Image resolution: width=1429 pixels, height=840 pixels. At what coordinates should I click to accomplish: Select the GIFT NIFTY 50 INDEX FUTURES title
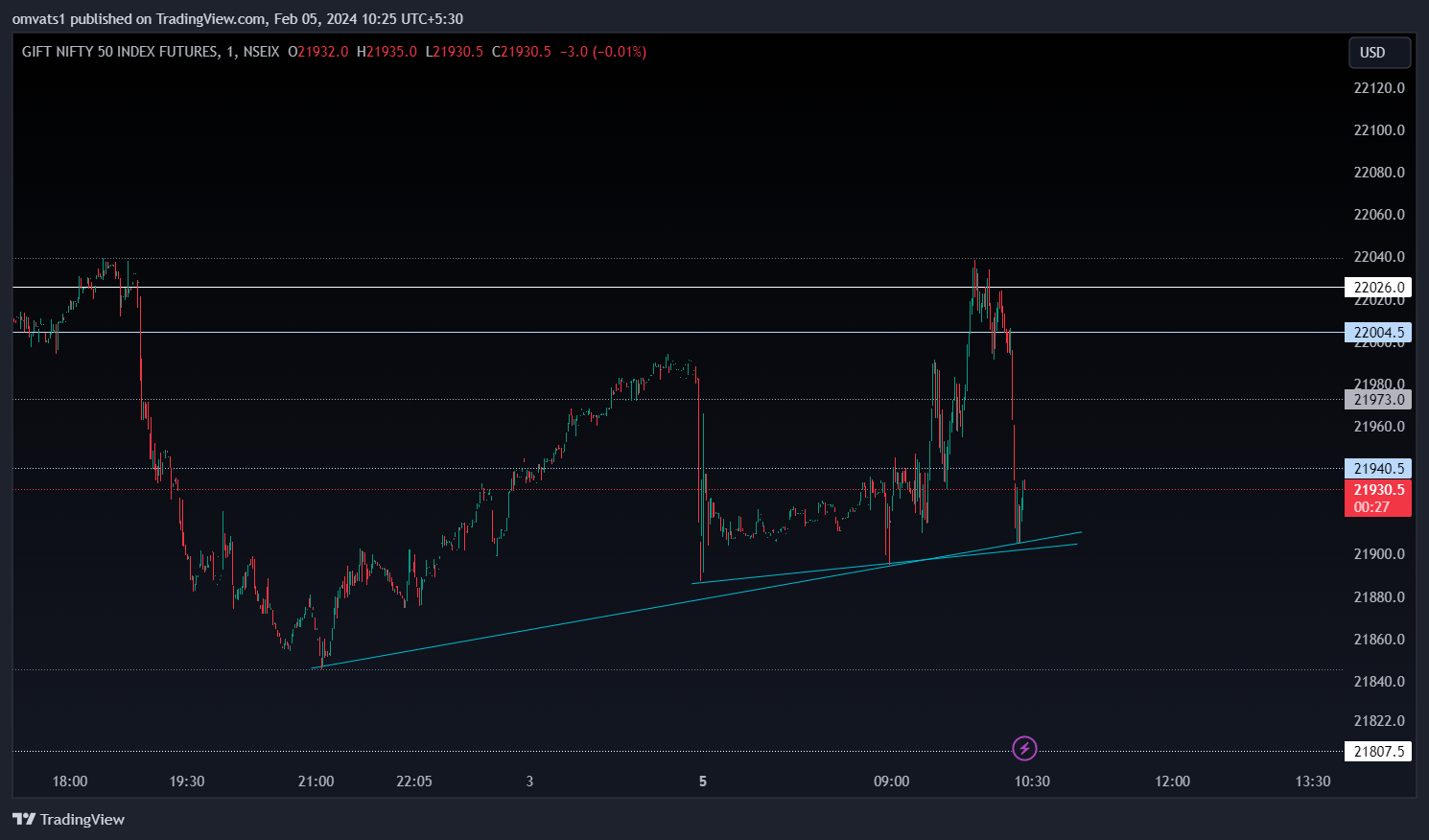coord(120,52)
